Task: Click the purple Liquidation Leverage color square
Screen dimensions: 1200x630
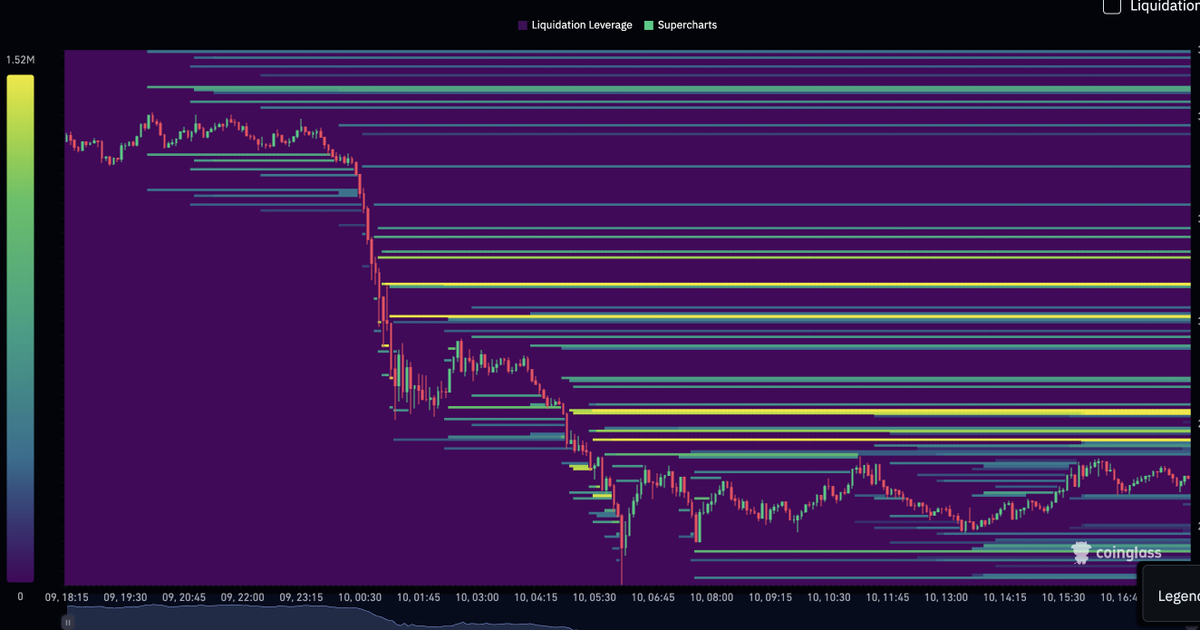Action: (523, 25)
